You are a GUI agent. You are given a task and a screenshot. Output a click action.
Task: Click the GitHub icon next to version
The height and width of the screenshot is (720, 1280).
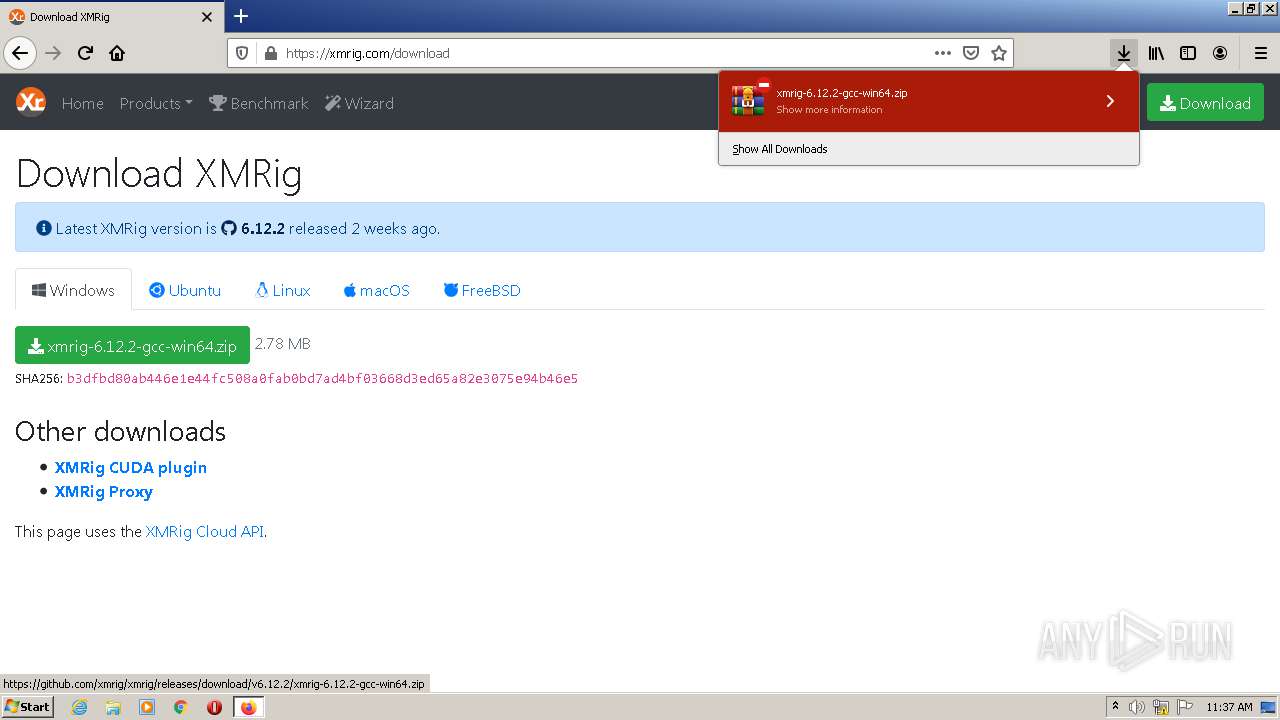[x=229, y=228]
